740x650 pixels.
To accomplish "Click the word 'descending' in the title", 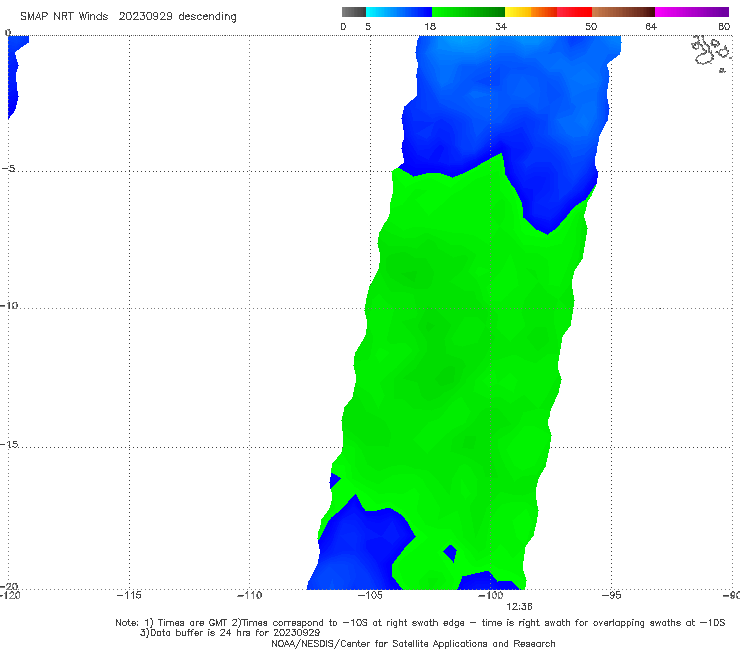I will (207, 17).
